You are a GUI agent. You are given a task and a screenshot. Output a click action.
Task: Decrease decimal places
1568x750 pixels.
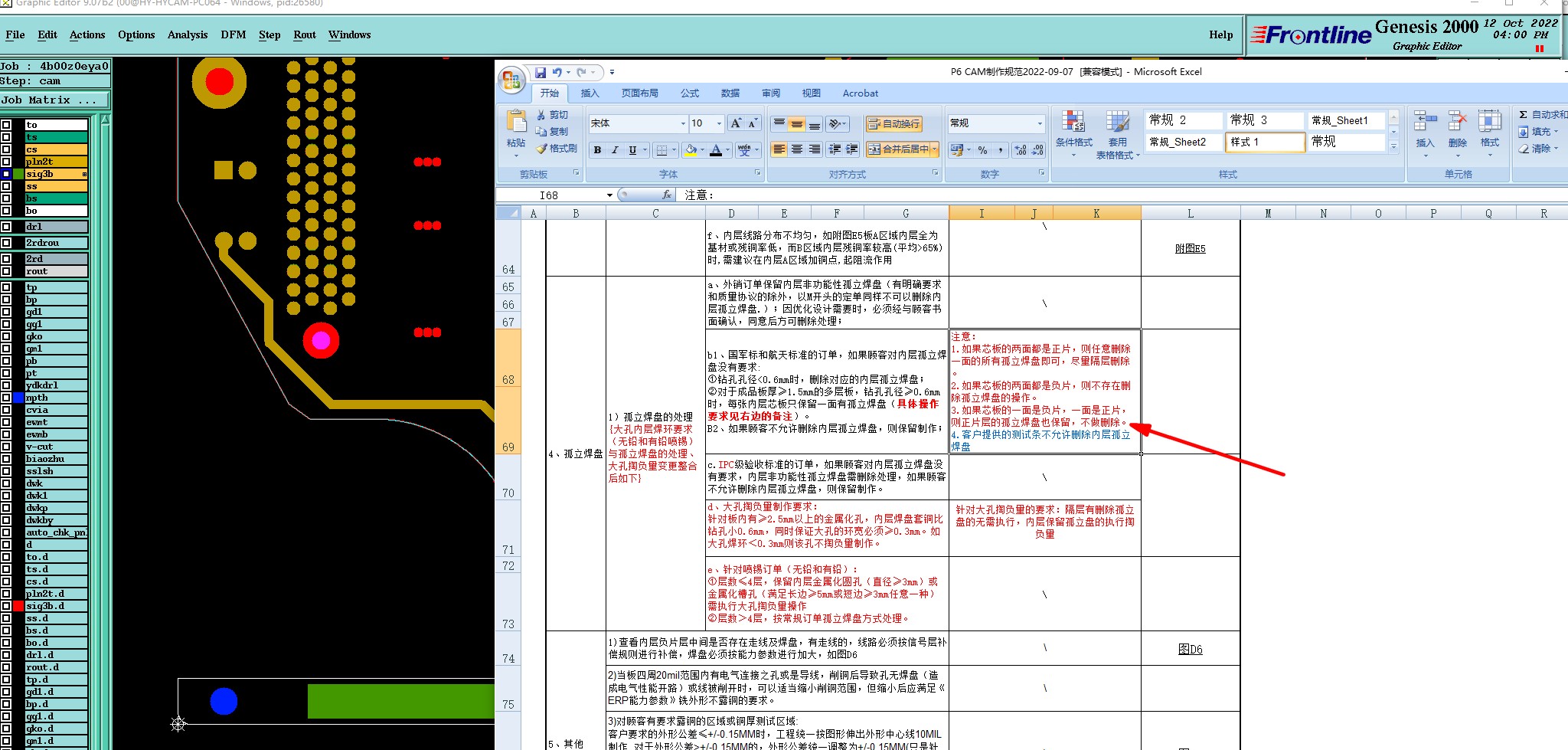point(1037,150)
